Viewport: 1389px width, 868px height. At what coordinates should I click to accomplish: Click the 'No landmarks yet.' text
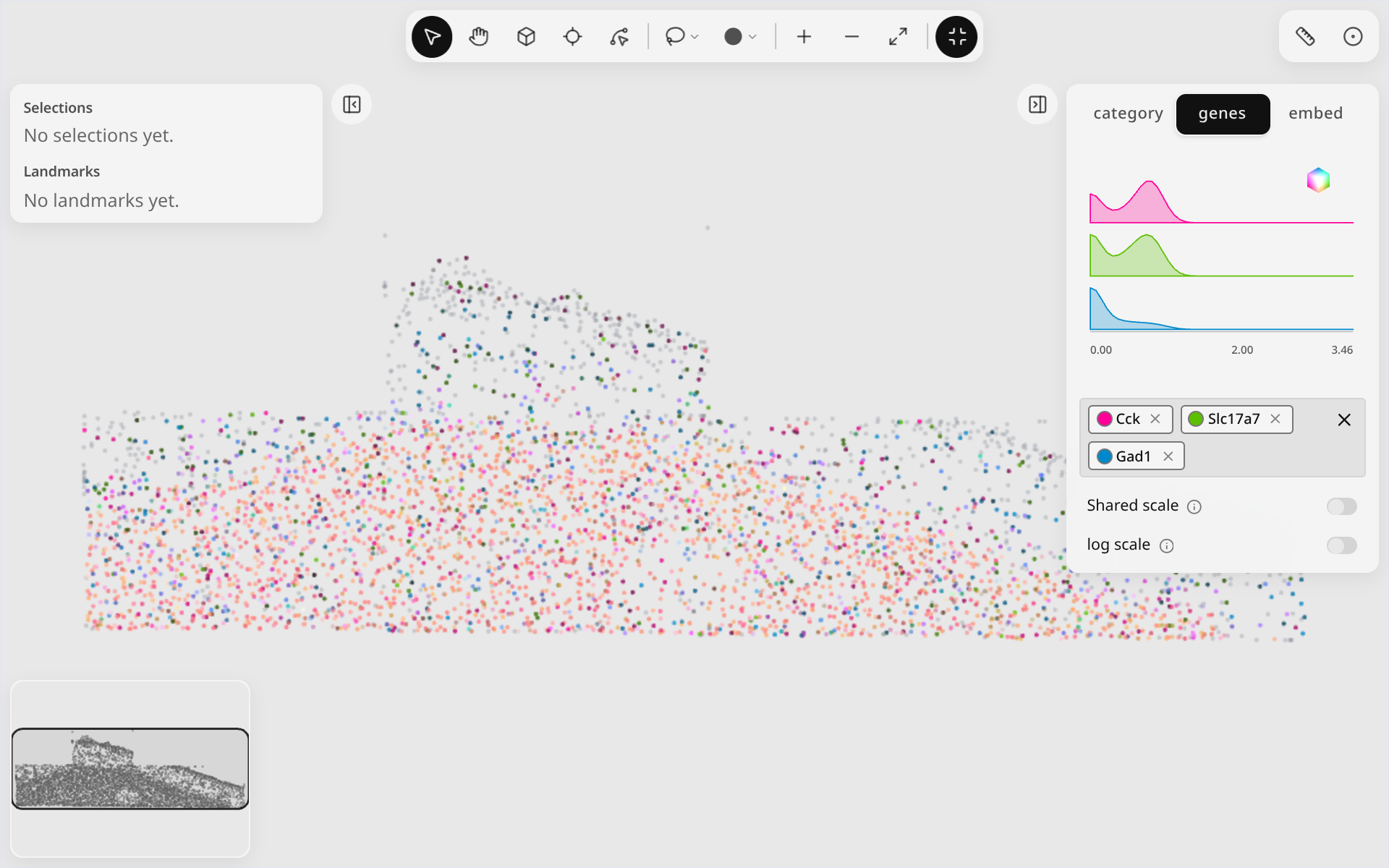click(x=101, y=200)
